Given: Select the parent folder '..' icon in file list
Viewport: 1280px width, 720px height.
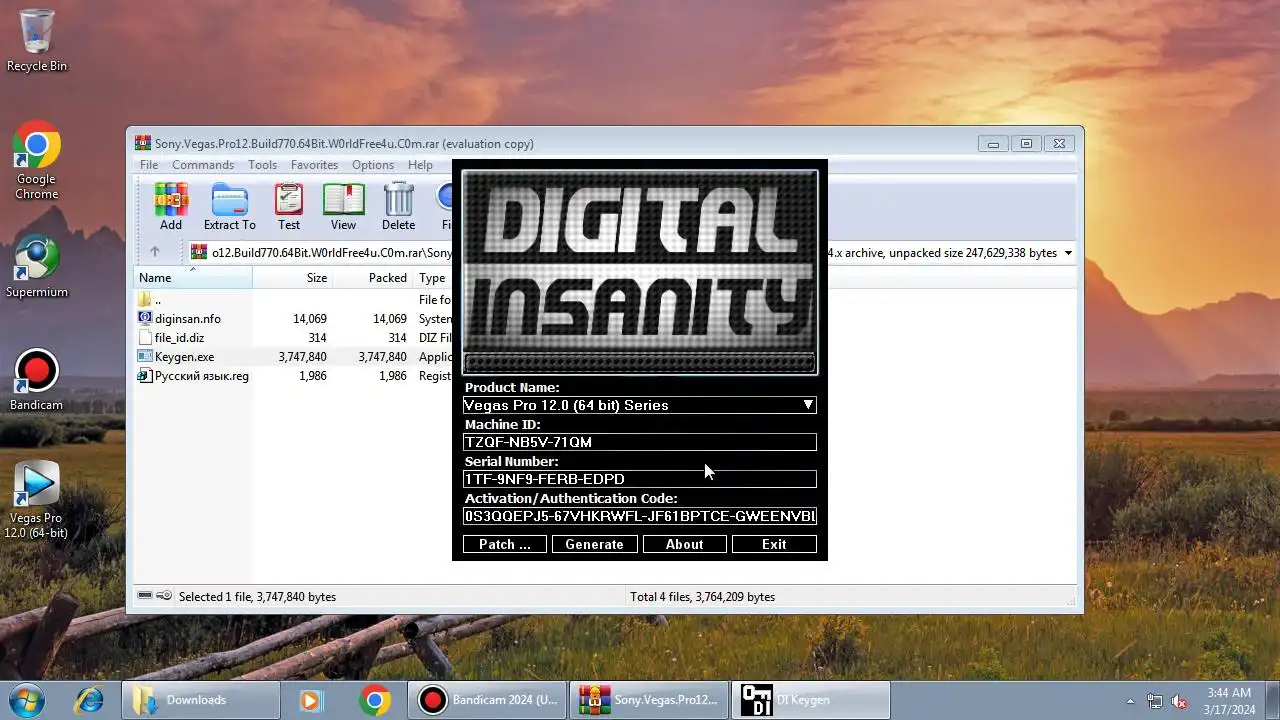Looking at the screenshot, I should click(x=145, y=299).
